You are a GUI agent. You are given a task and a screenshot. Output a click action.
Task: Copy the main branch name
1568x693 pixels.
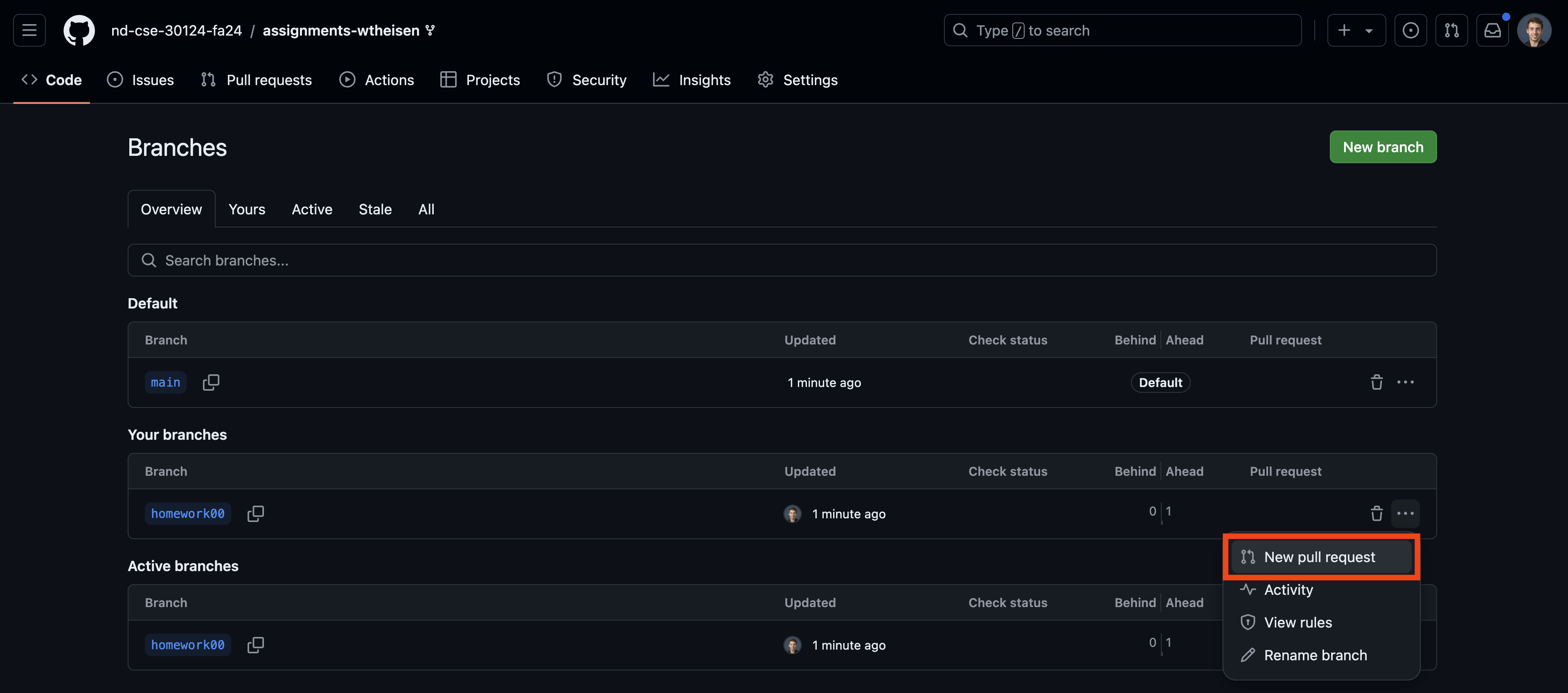tap(211, 382)
